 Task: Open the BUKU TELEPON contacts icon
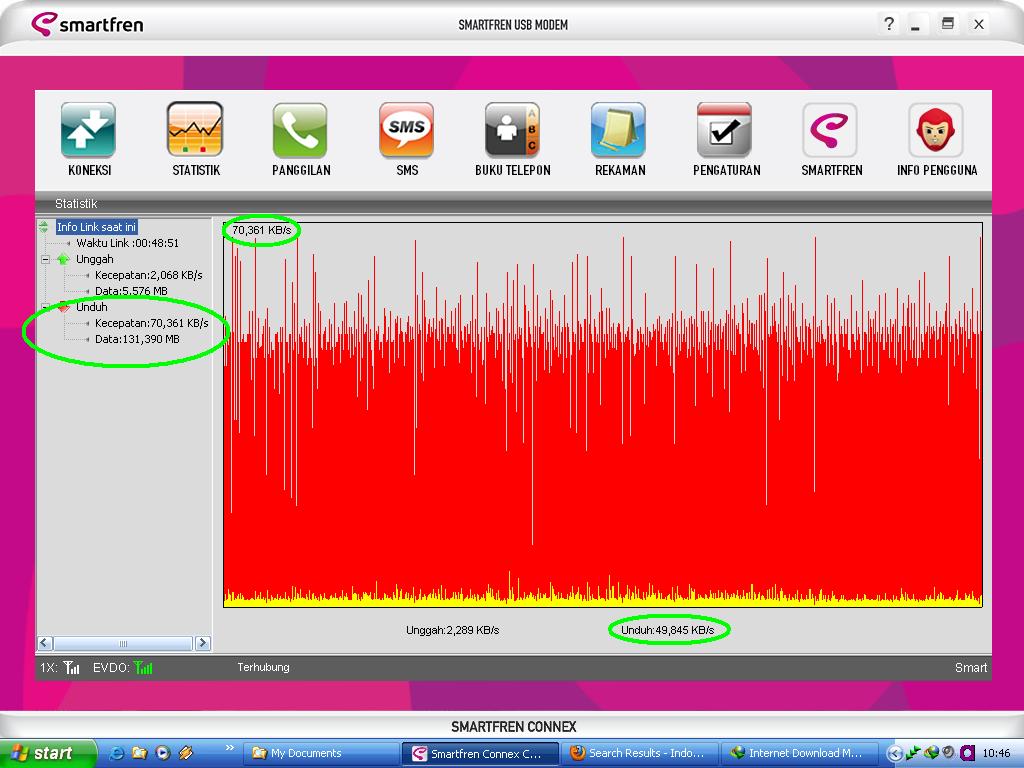(x=512, y=130)
